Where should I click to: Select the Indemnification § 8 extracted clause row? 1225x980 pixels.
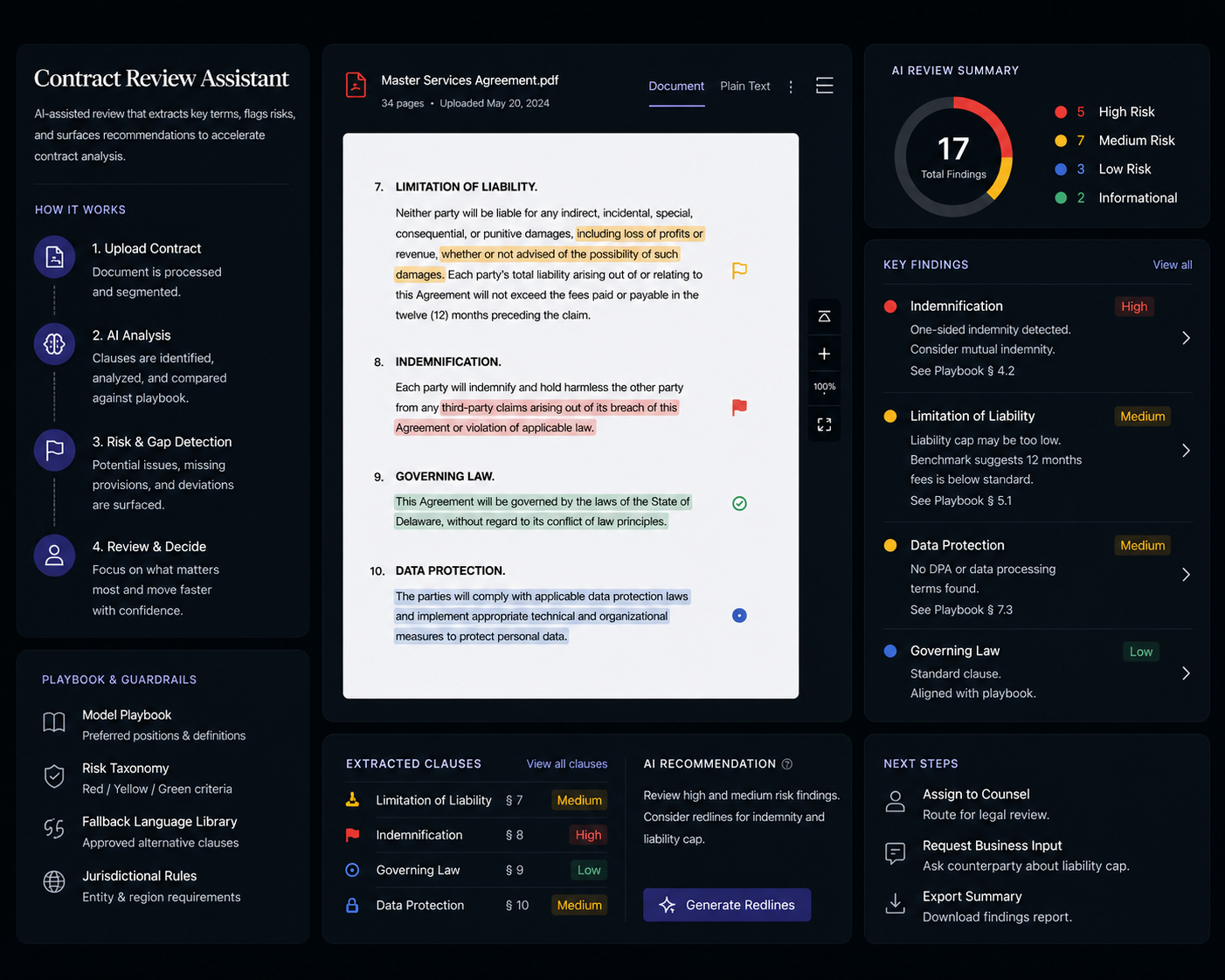pyautogui.click(x=476, y=835)
